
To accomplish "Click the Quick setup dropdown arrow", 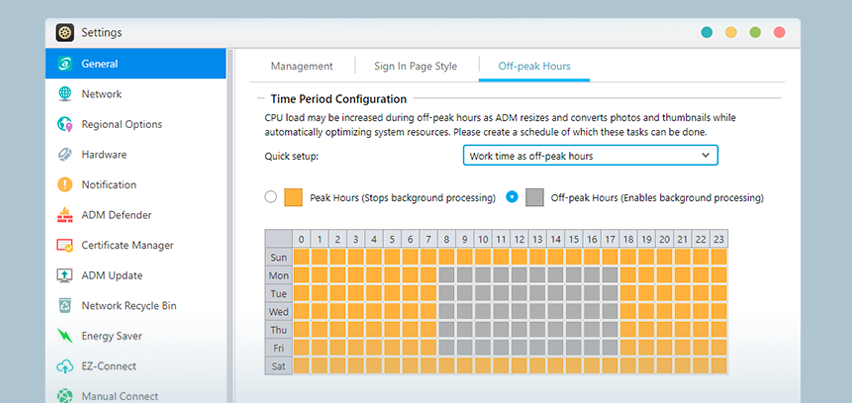I will coord(705,156).
